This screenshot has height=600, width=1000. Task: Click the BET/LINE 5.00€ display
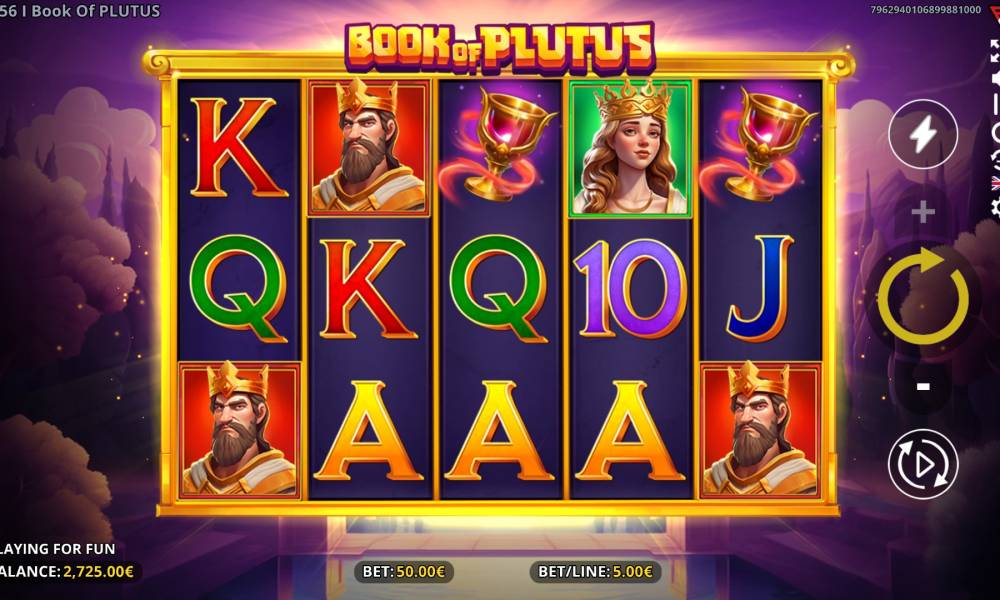click(596, 571)
